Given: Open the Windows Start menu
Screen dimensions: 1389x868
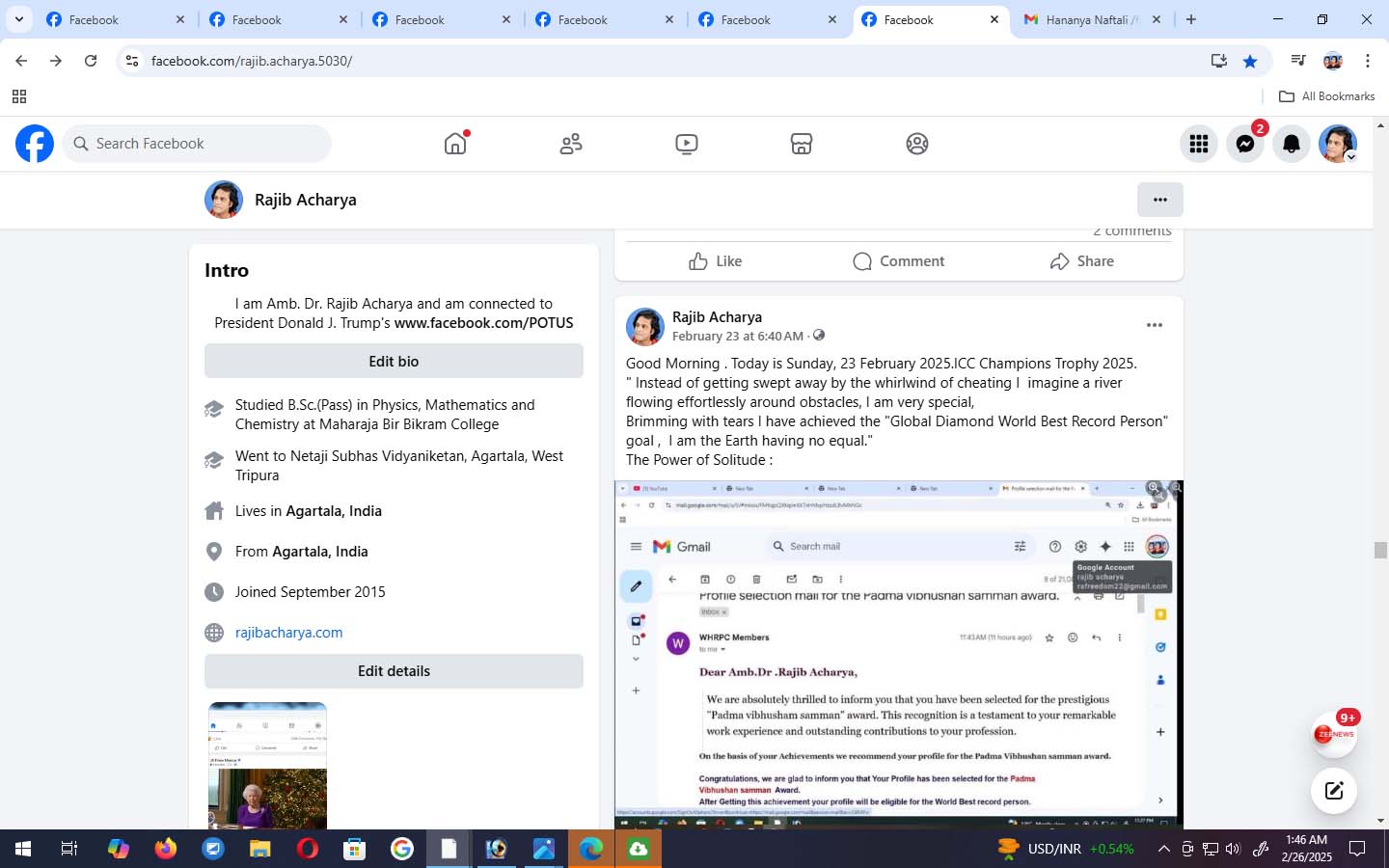Looking at the screenshot, I should 23,849.
